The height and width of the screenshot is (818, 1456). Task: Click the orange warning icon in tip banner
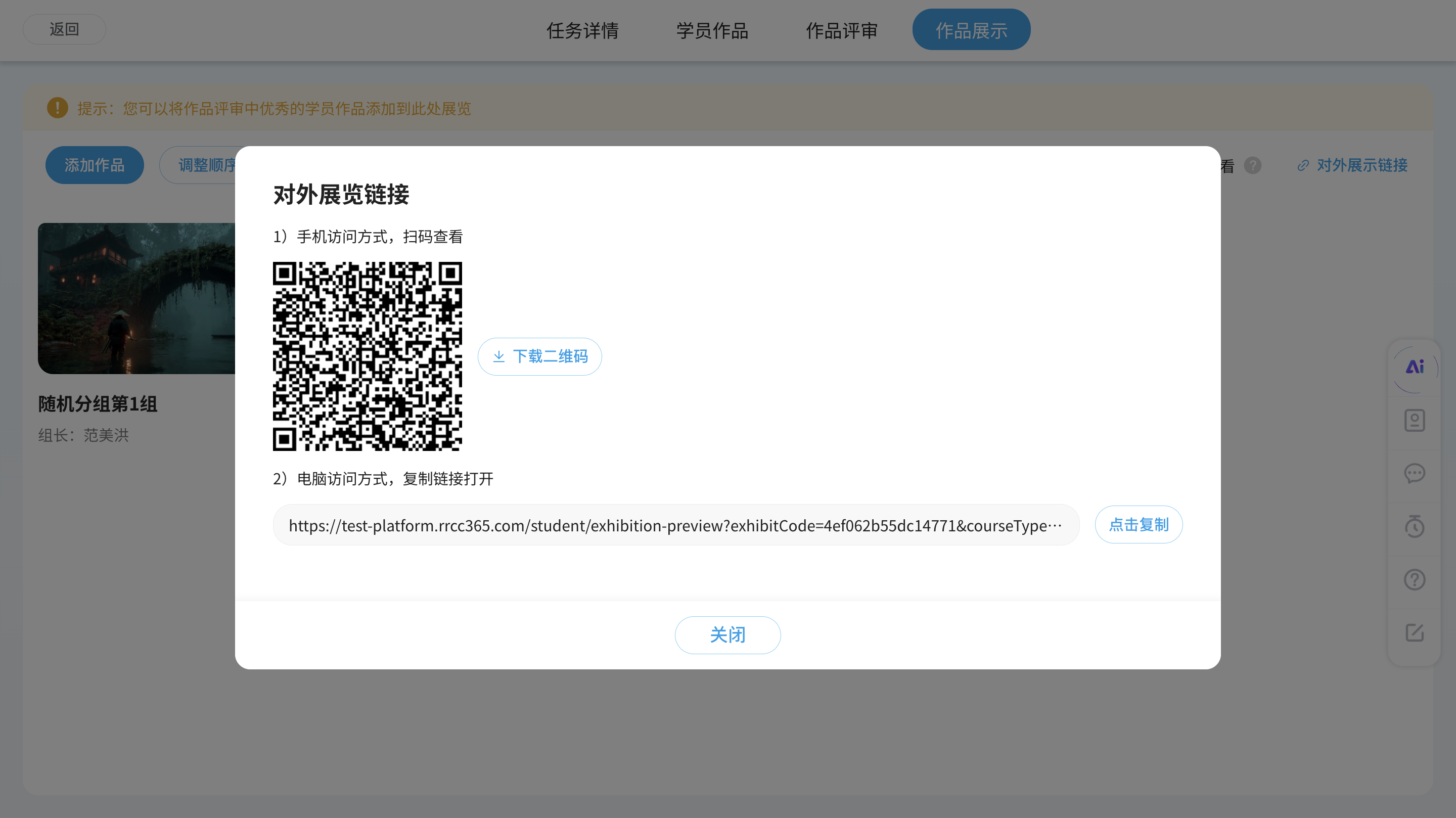click(58, 108)
